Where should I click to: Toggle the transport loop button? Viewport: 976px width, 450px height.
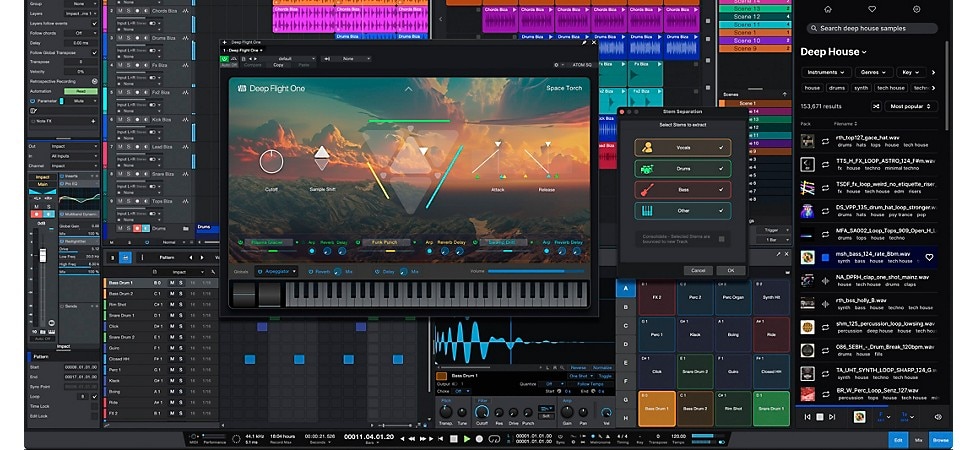point(495,439)
